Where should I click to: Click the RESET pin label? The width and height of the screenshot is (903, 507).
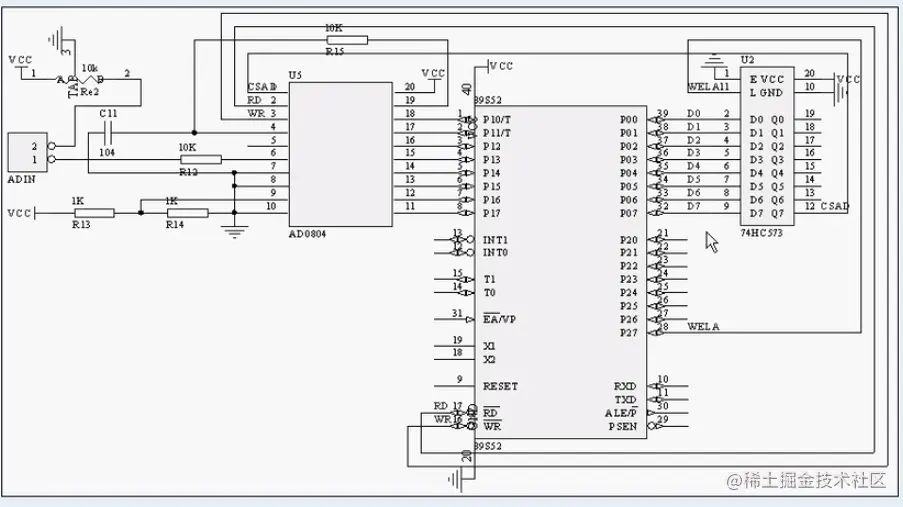click(x=500, y=387)
